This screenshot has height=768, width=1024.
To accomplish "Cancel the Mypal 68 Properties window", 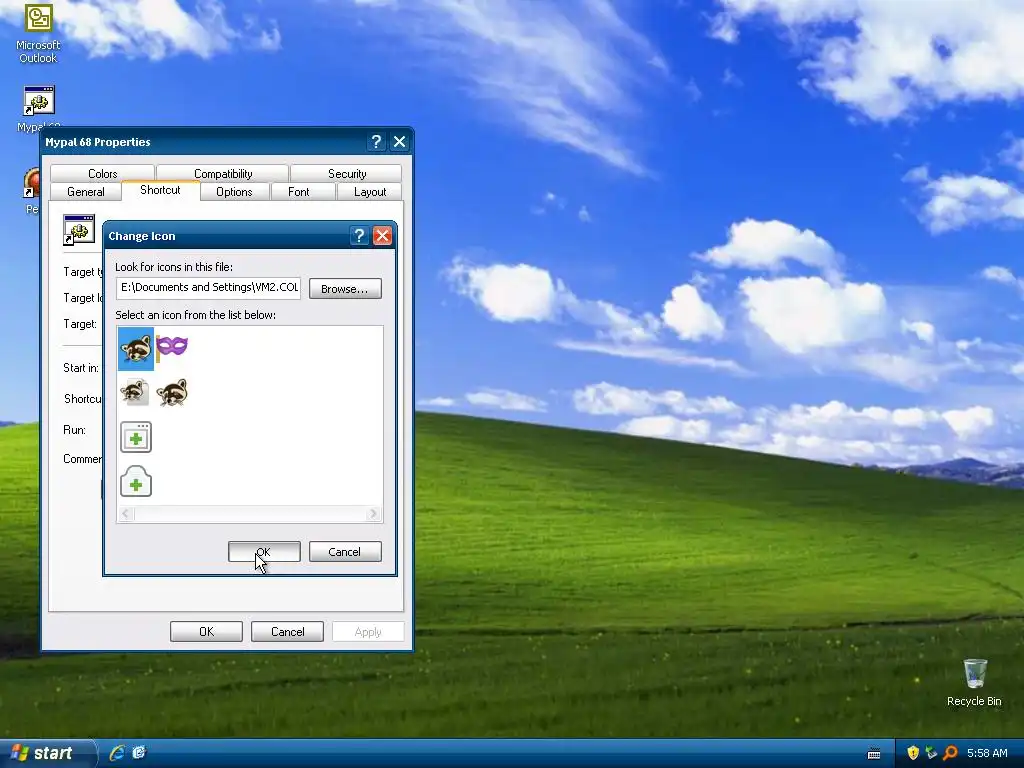I will pos(287,632).
